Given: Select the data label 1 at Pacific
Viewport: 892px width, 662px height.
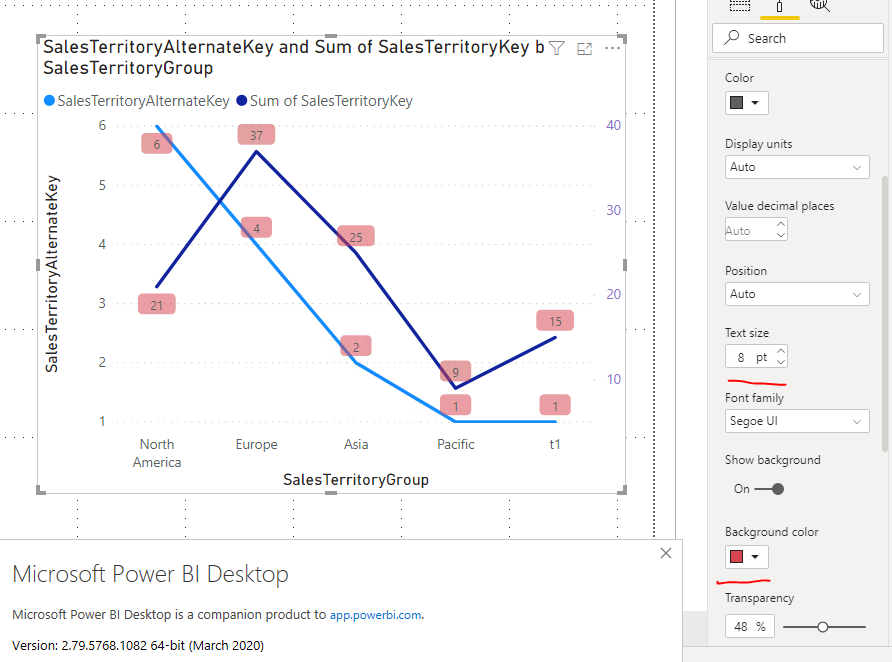Looking at the screenshot, I should (x=456, y=406).
